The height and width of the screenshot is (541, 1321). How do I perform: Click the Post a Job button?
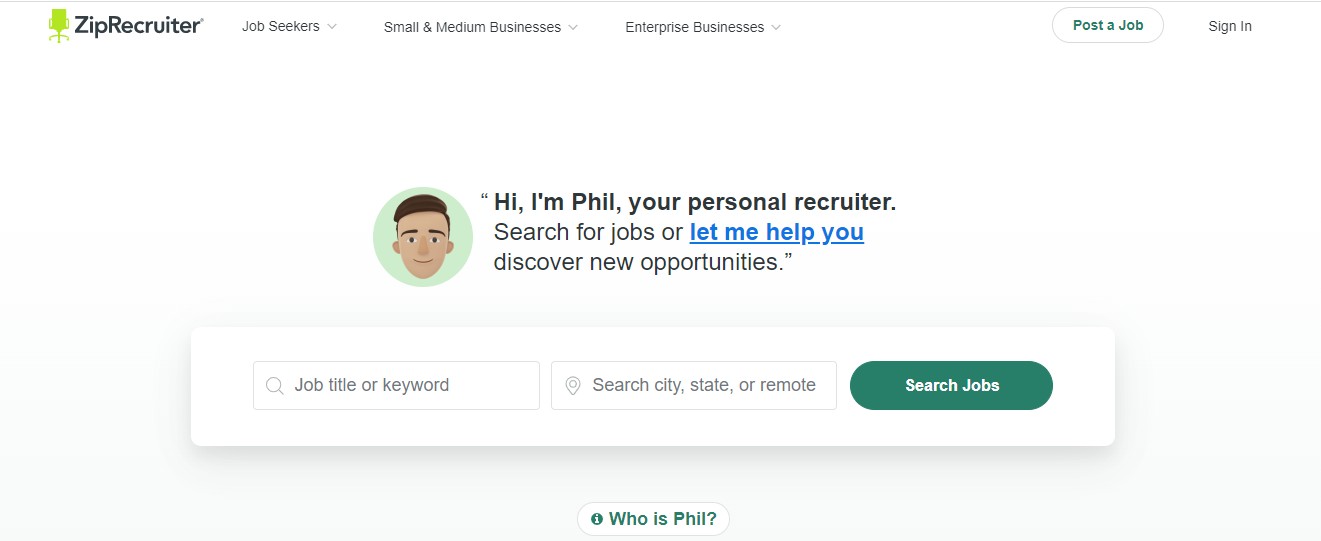[x=1108, y=26]
